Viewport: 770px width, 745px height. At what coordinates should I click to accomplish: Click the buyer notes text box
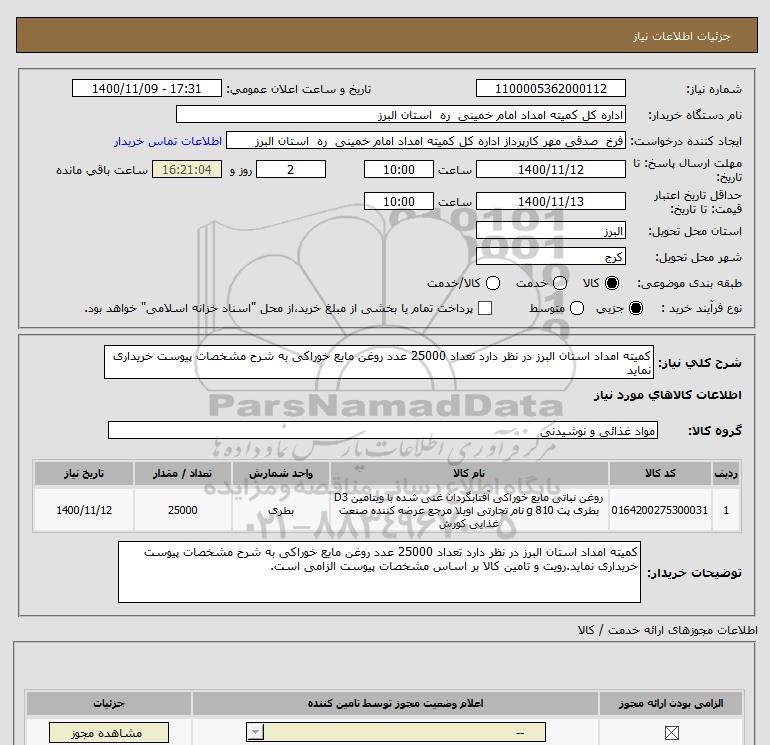379,572
